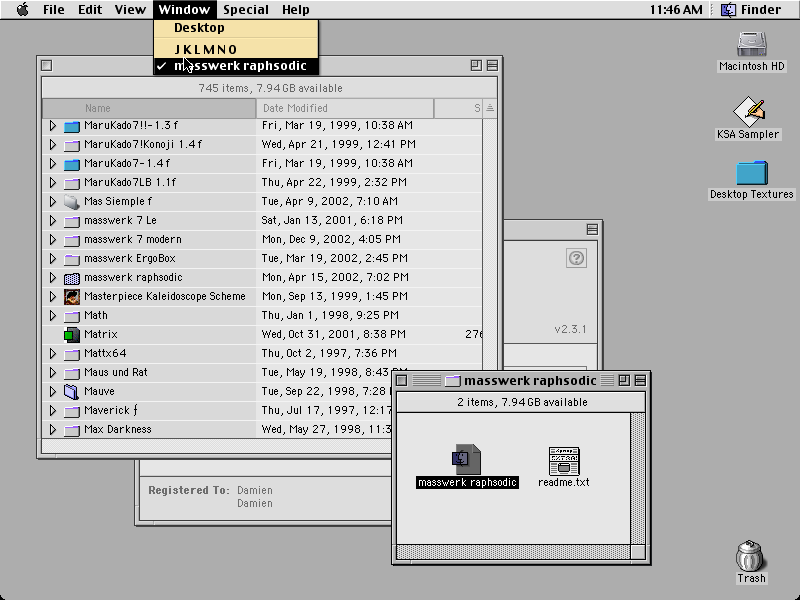Select the readme.txt document icon

tap(564, 460)
